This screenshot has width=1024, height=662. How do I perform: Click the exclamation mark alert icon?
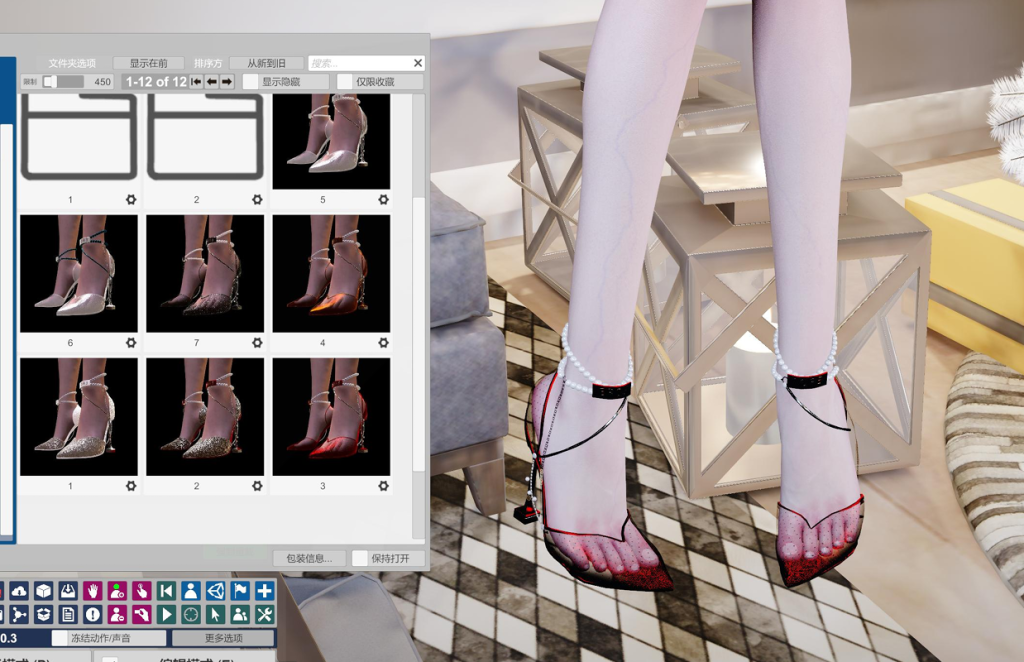click(93, 614)
